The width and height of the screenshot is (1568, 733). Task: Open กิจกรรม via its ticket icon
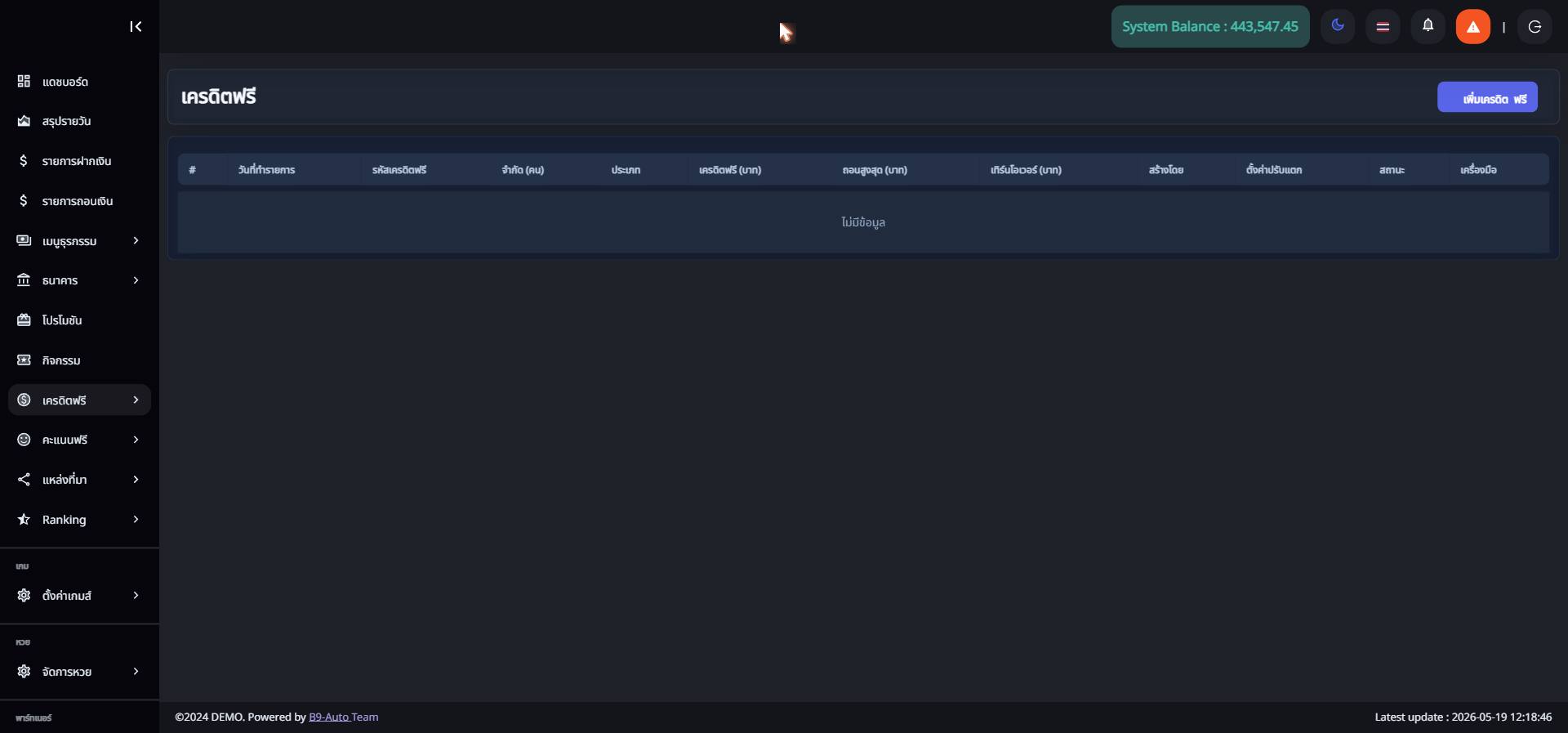click(24, 360)
